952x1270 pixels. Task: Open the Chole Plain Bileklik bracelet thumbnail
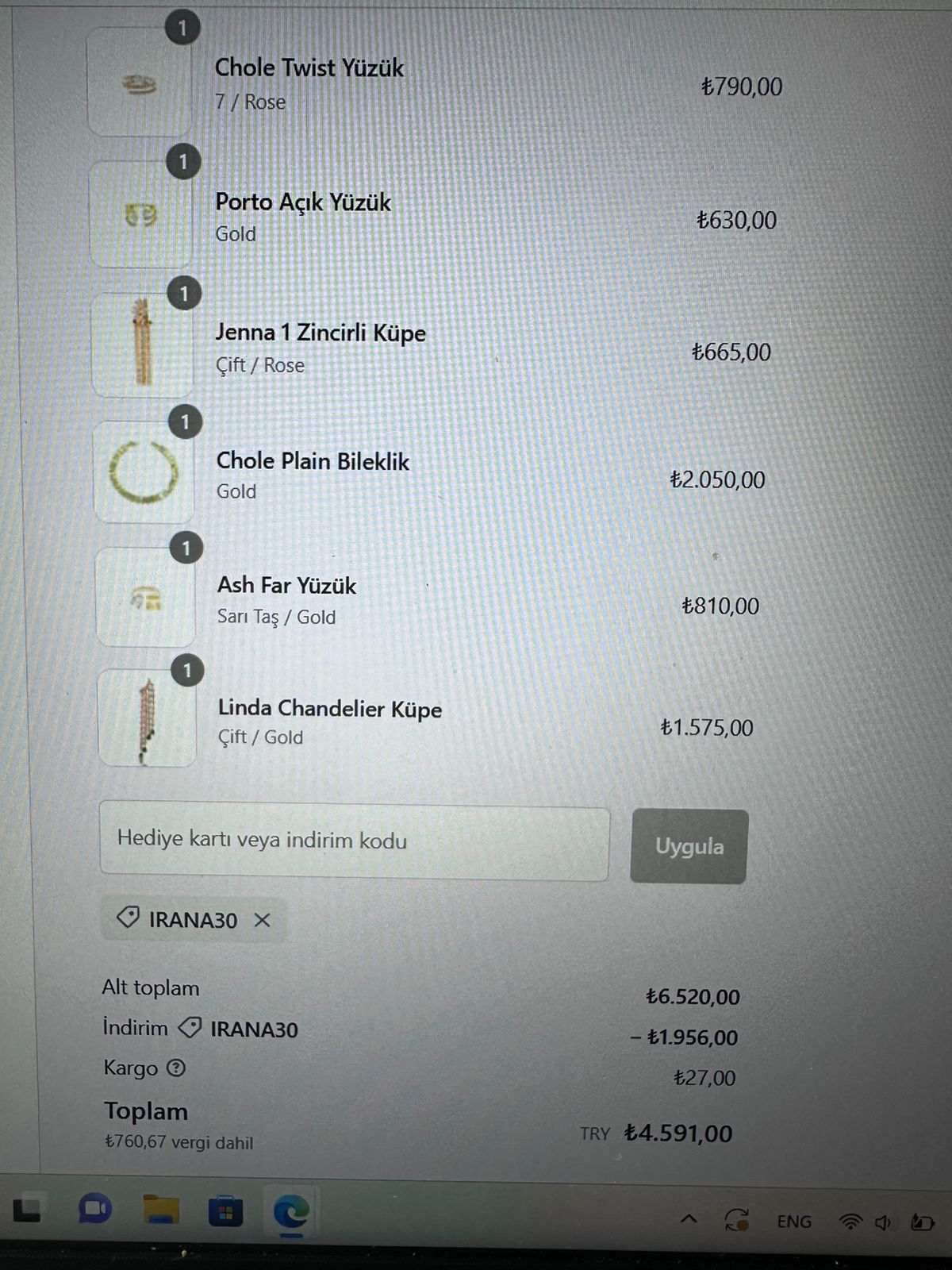coord(144,471)
